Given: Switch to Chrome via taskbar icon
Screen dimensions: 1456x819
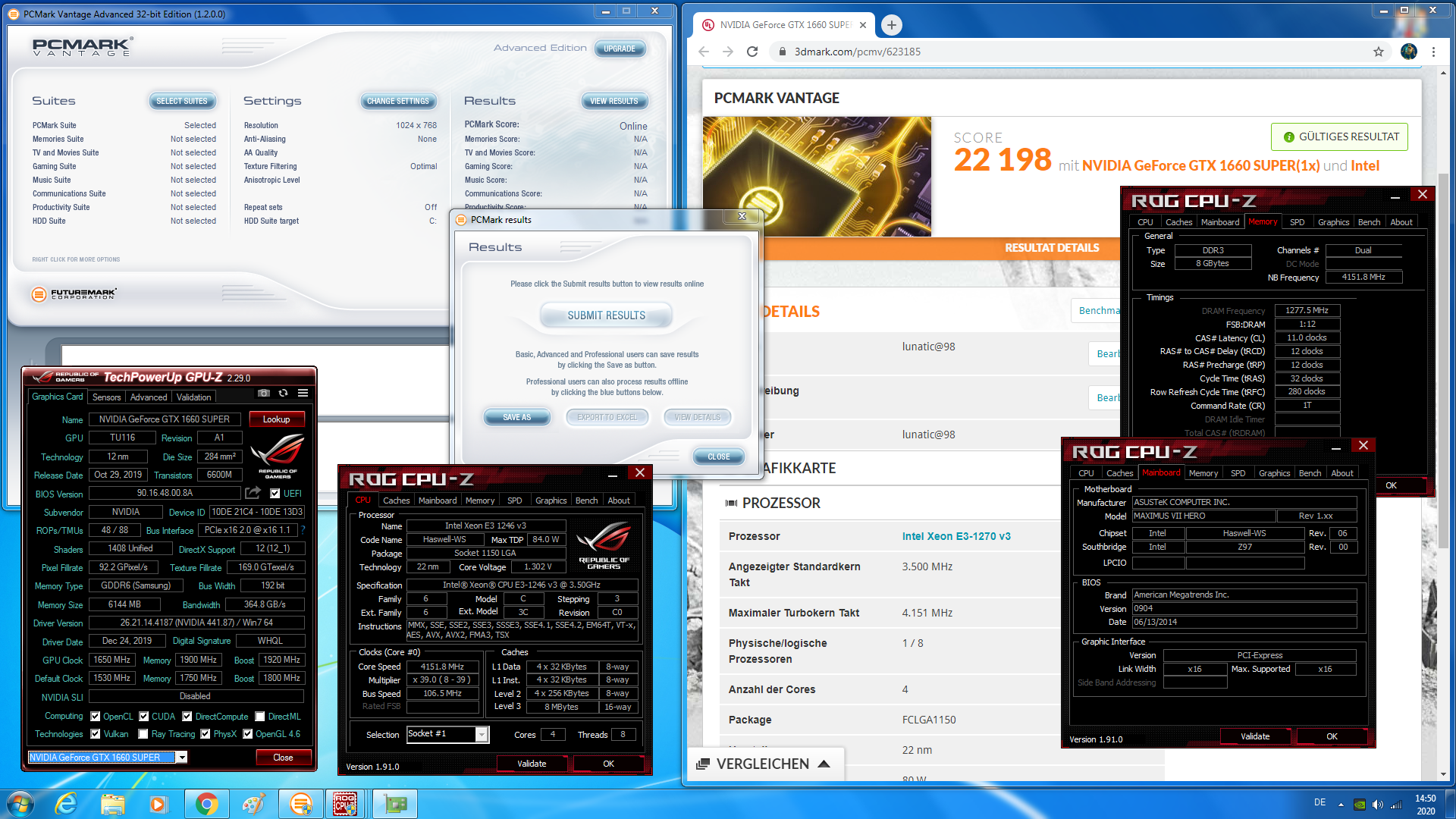Looking at the screenshot, I should tap(206, 804).
